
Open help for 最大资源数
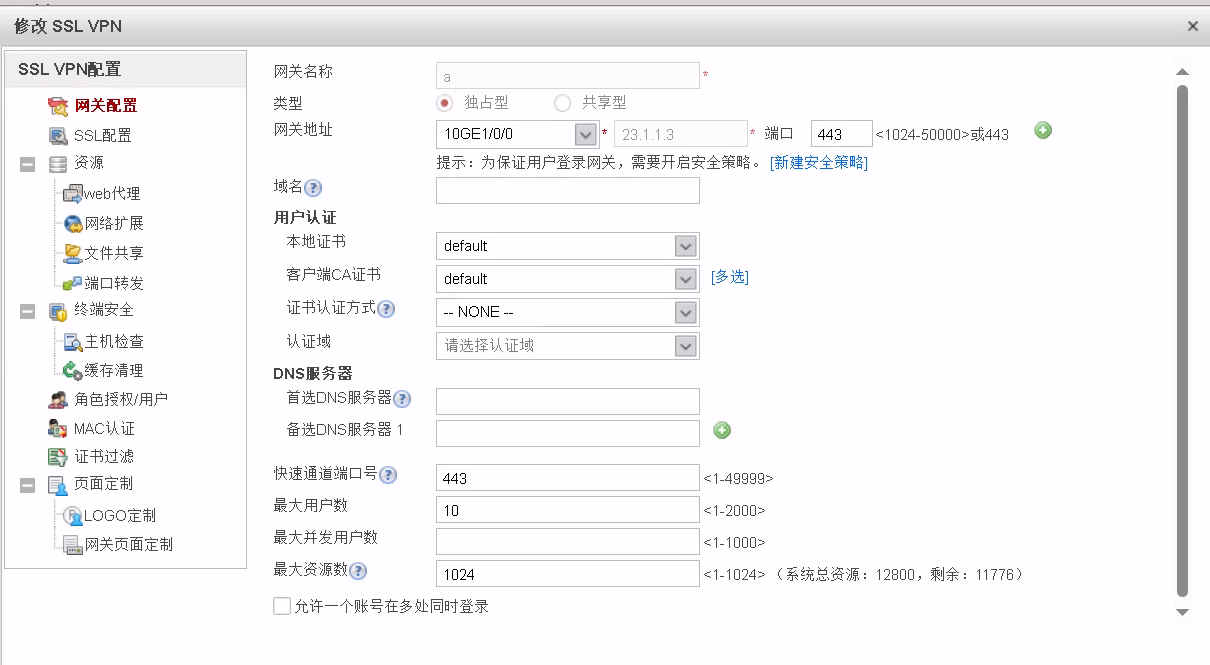point(358,571)
